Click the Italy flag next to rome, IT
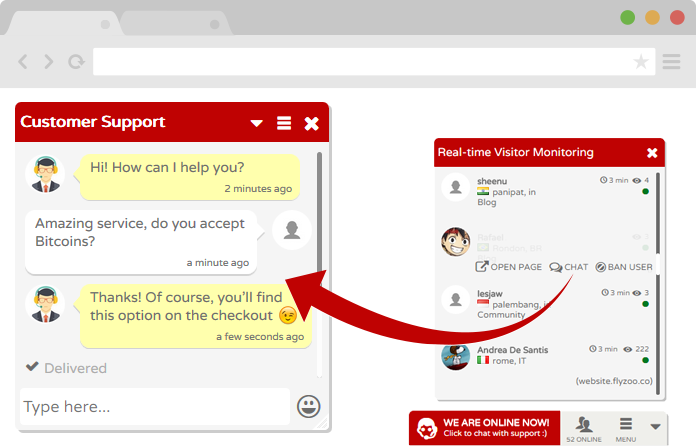Viewport: 696px width, 446px height. [483, 360]
